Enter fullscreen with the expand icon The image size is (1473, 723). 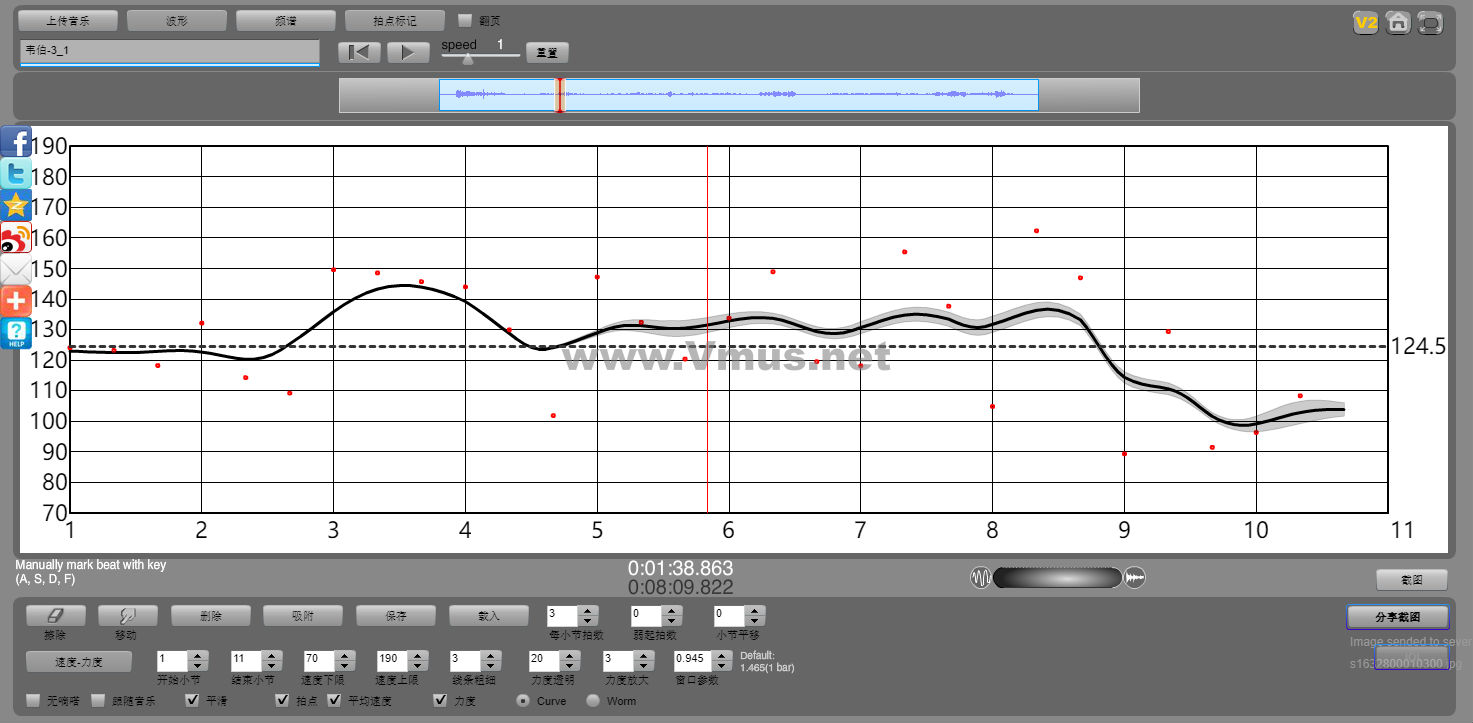click(x=1431, y=22)
